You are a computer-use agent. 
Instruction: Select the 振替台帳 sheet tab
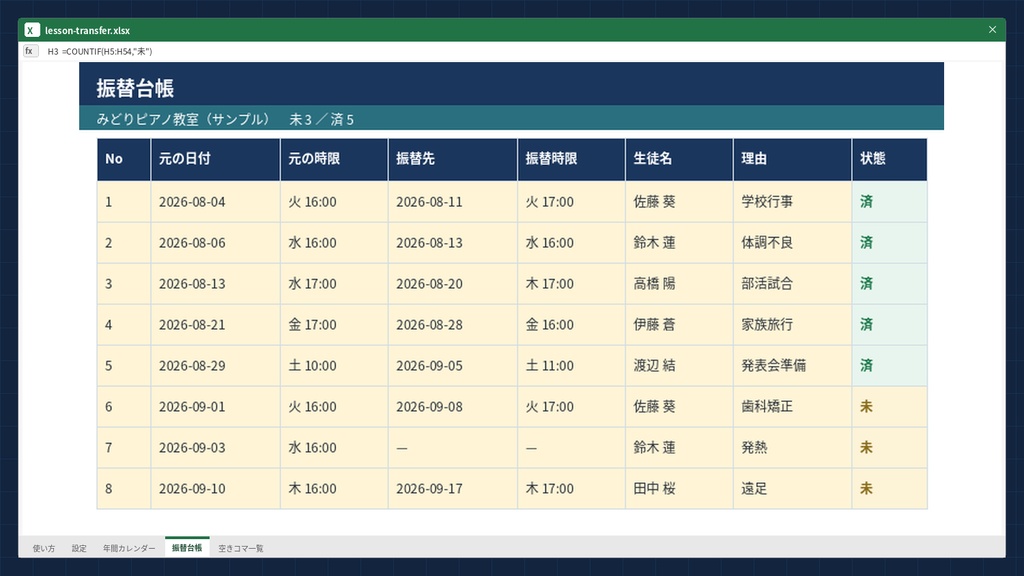coord(187,547)
